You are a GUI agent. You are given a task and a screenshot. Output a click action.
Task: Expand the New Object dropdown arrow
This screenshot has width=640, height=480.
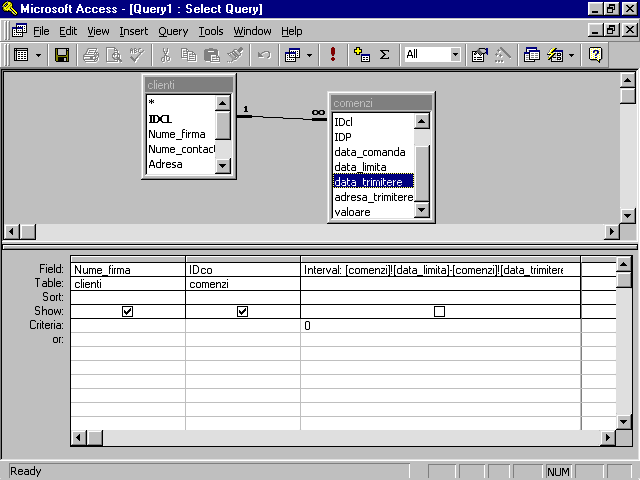pyautogui.click(x=572, y=55)
